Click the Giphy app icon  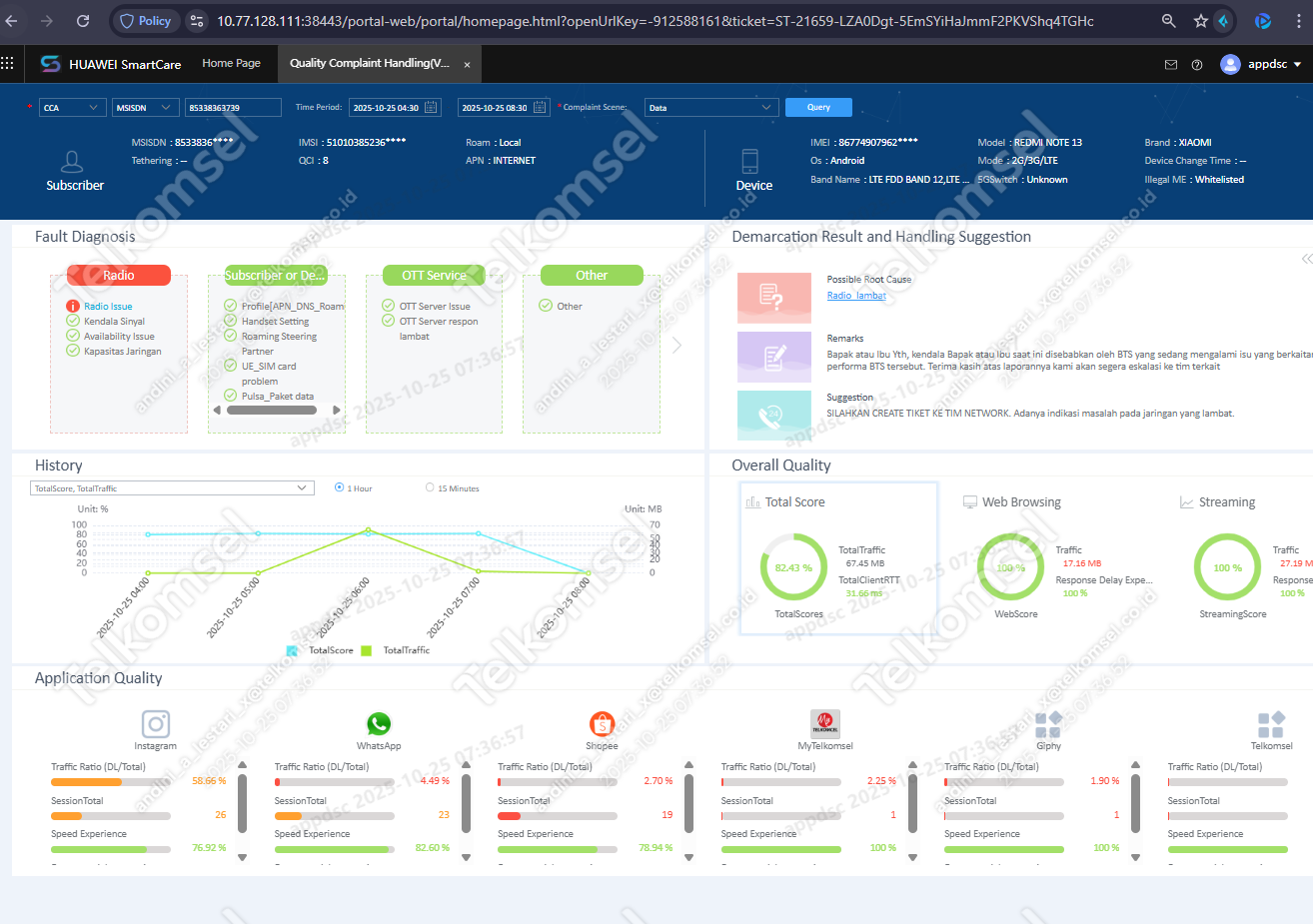(1048, 724)
